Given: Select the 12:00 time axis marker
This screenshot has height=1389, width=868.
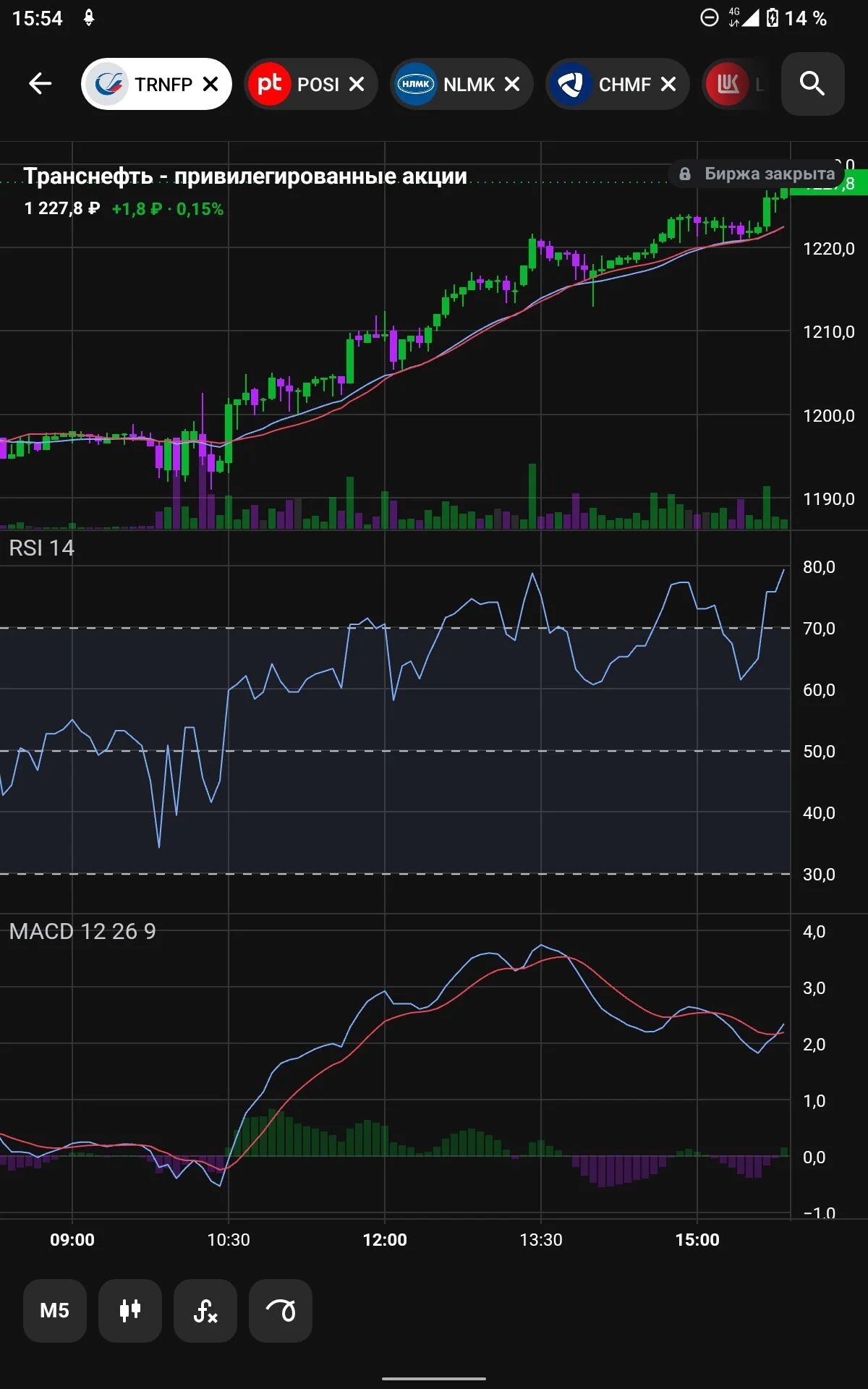Looking at the screenshot, I should click(x=385, y=1239).
